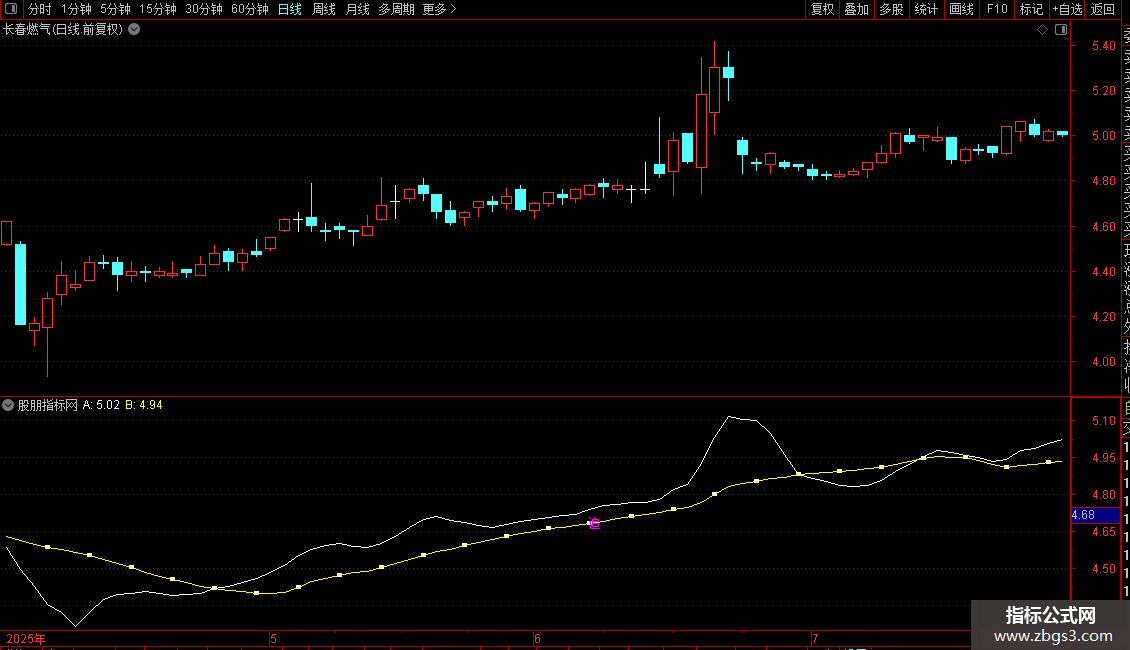Click month 7 marker on time axis

click(815, 638)
